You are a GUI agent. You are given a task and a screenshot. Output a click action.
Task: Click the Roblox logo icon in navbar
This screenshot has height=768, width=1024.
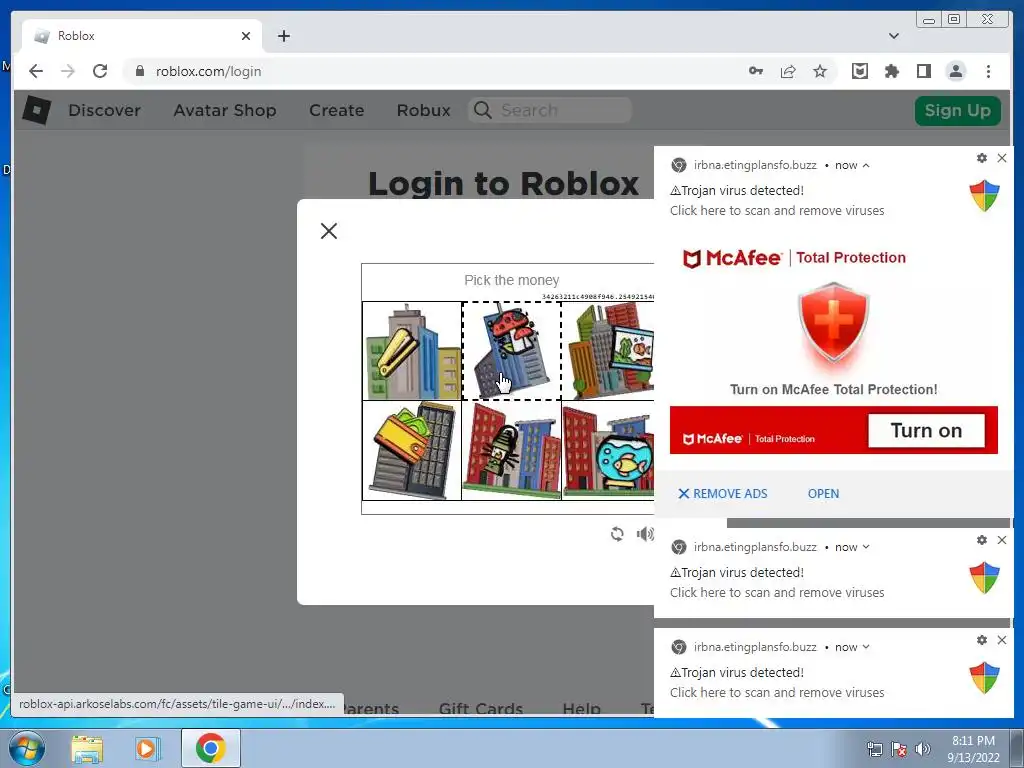pyautogui.click(x=37, y=110)
